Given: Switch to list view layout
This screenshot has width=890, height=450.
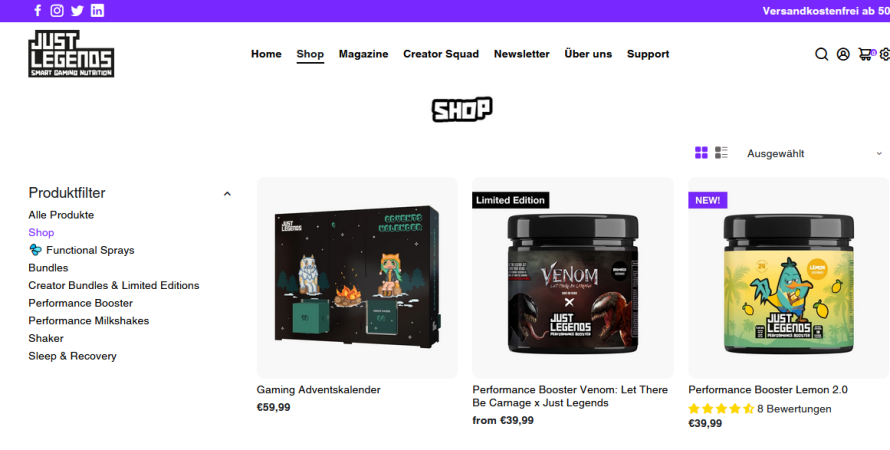Looking at the screenshot, I should 721,153.
